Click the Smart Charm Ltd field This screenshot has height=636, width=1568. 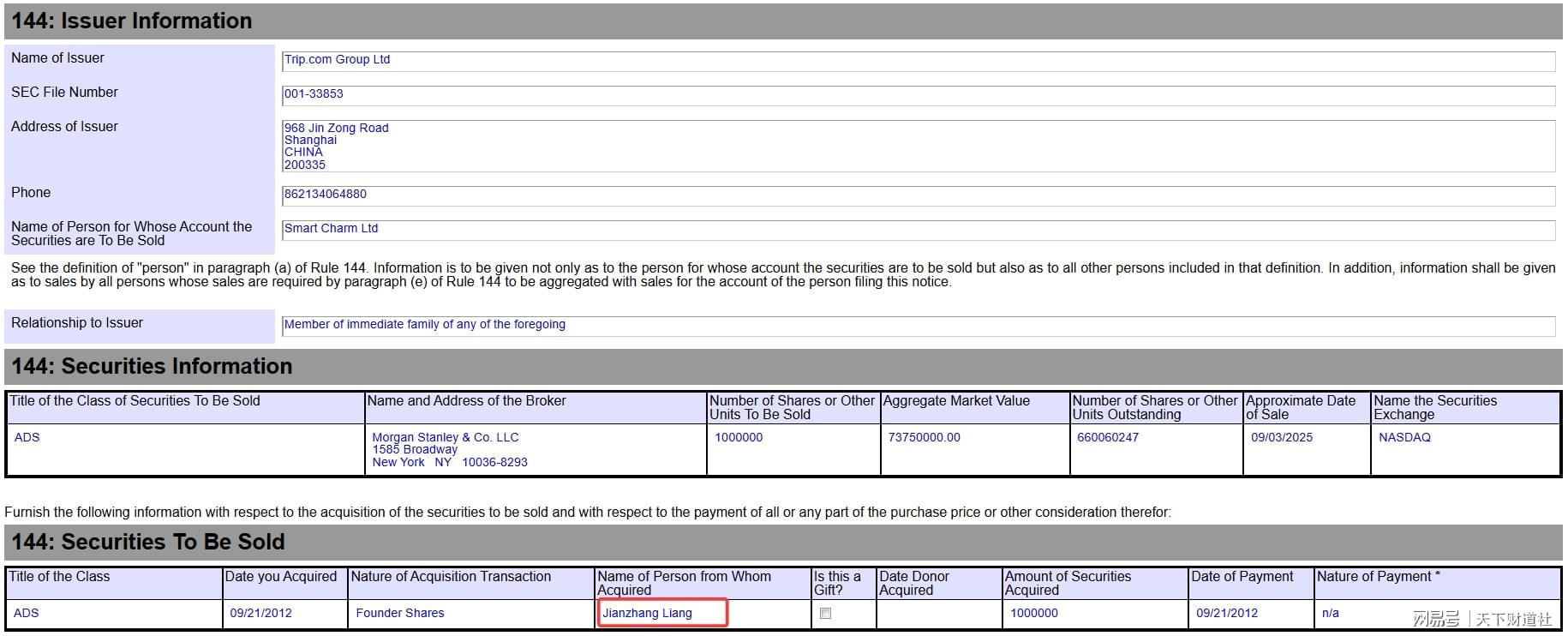click(918, 230)
